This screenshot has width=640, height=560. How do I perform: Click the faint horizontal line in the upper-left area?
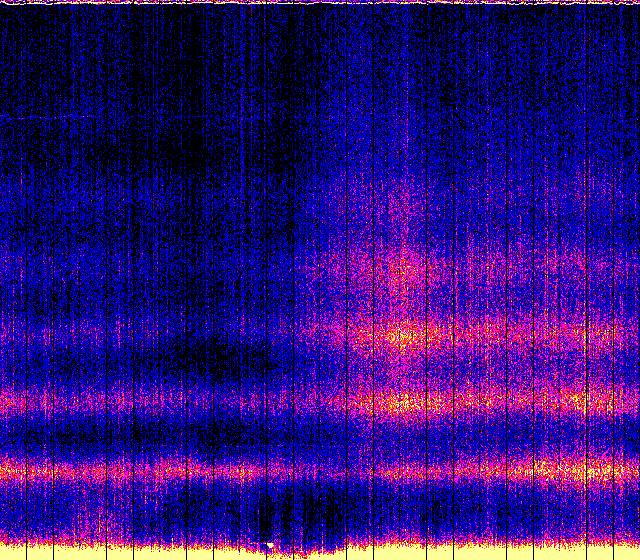point(60,118)
